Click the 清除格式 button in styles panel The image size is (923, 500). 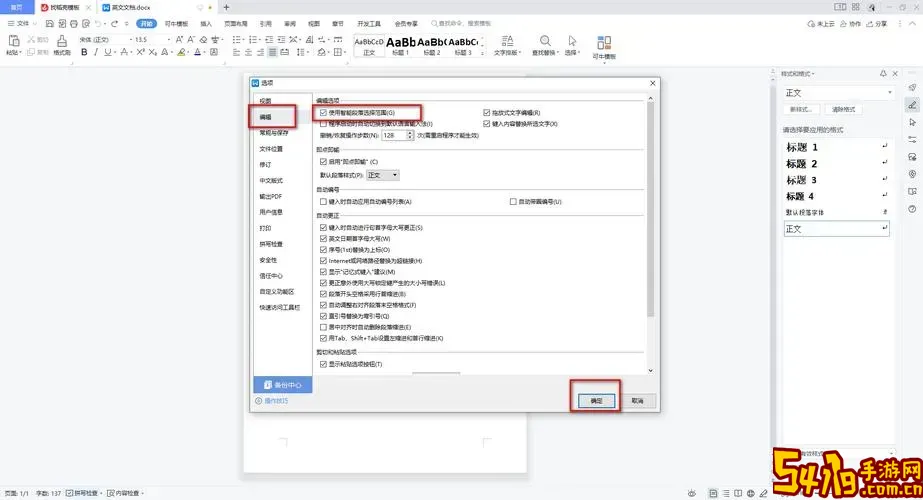844,110
